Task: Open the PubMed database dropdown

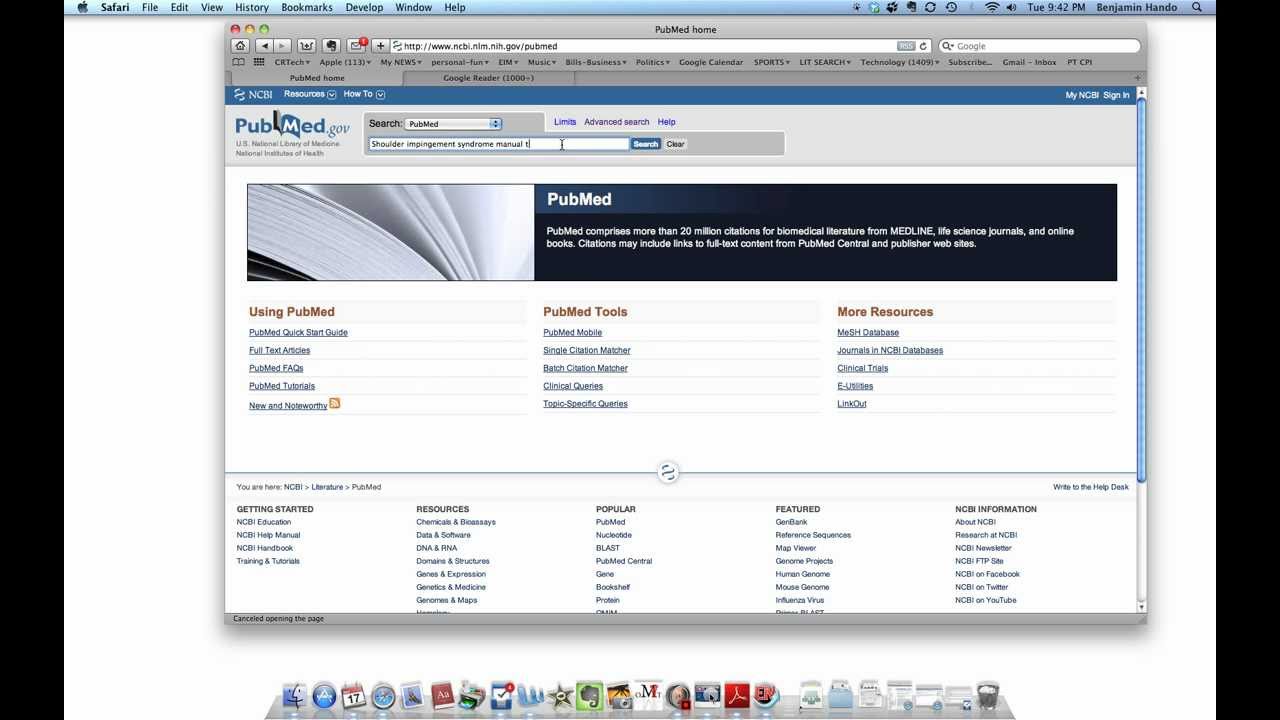Action: 453,124
